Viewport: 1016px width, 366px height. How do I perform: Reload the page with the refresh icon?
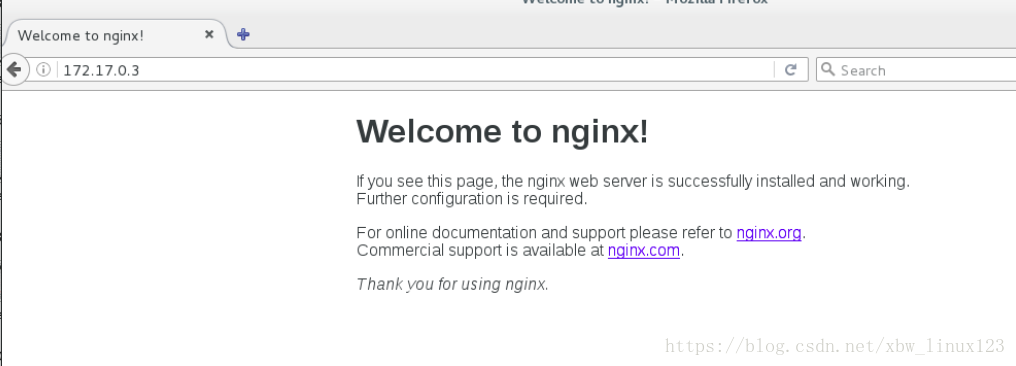[x=791, y=70]
